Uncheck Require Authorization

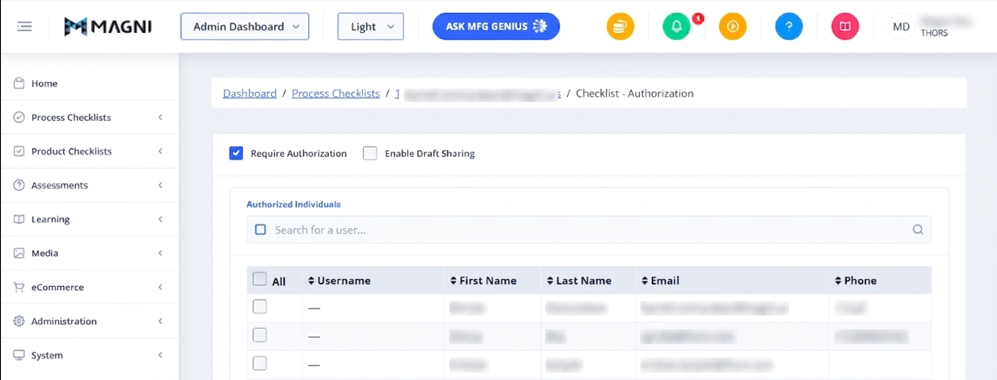236,153
